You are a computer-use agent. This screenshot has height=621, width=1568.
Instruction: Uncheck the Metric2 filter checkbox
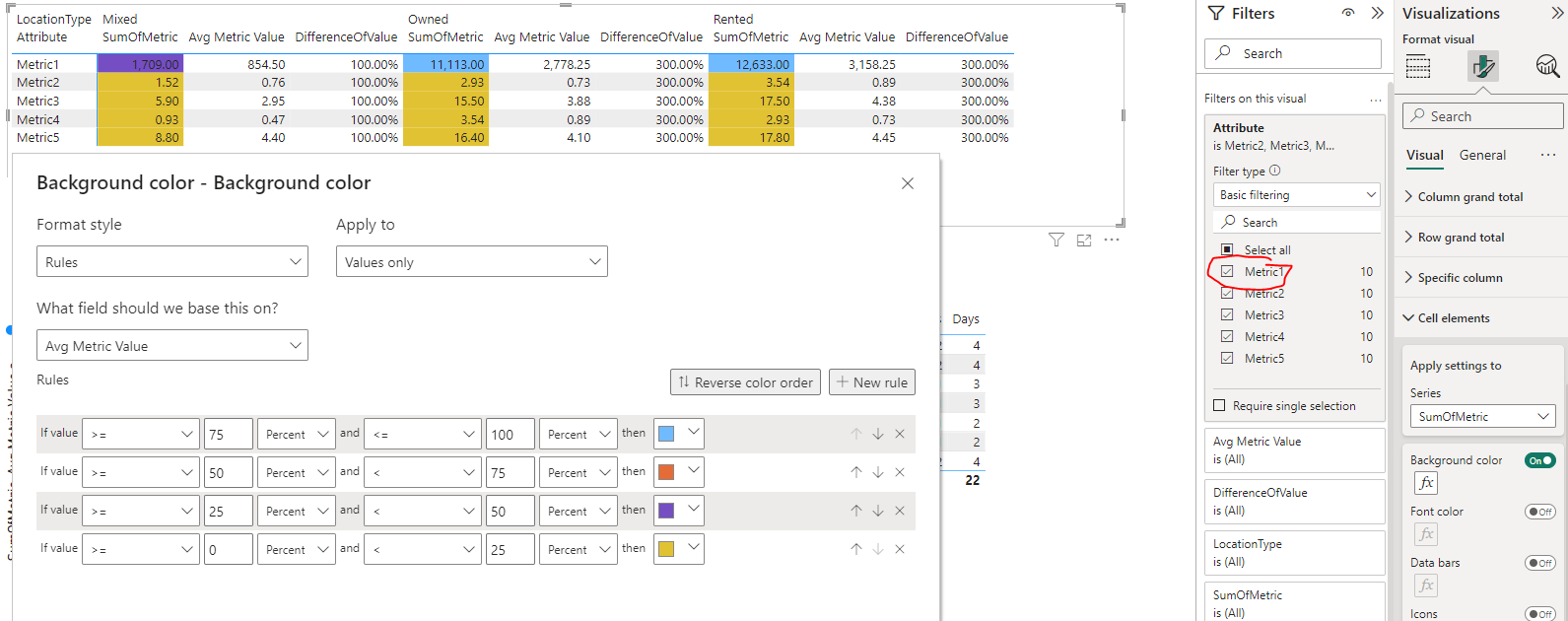pos(1227,293)
